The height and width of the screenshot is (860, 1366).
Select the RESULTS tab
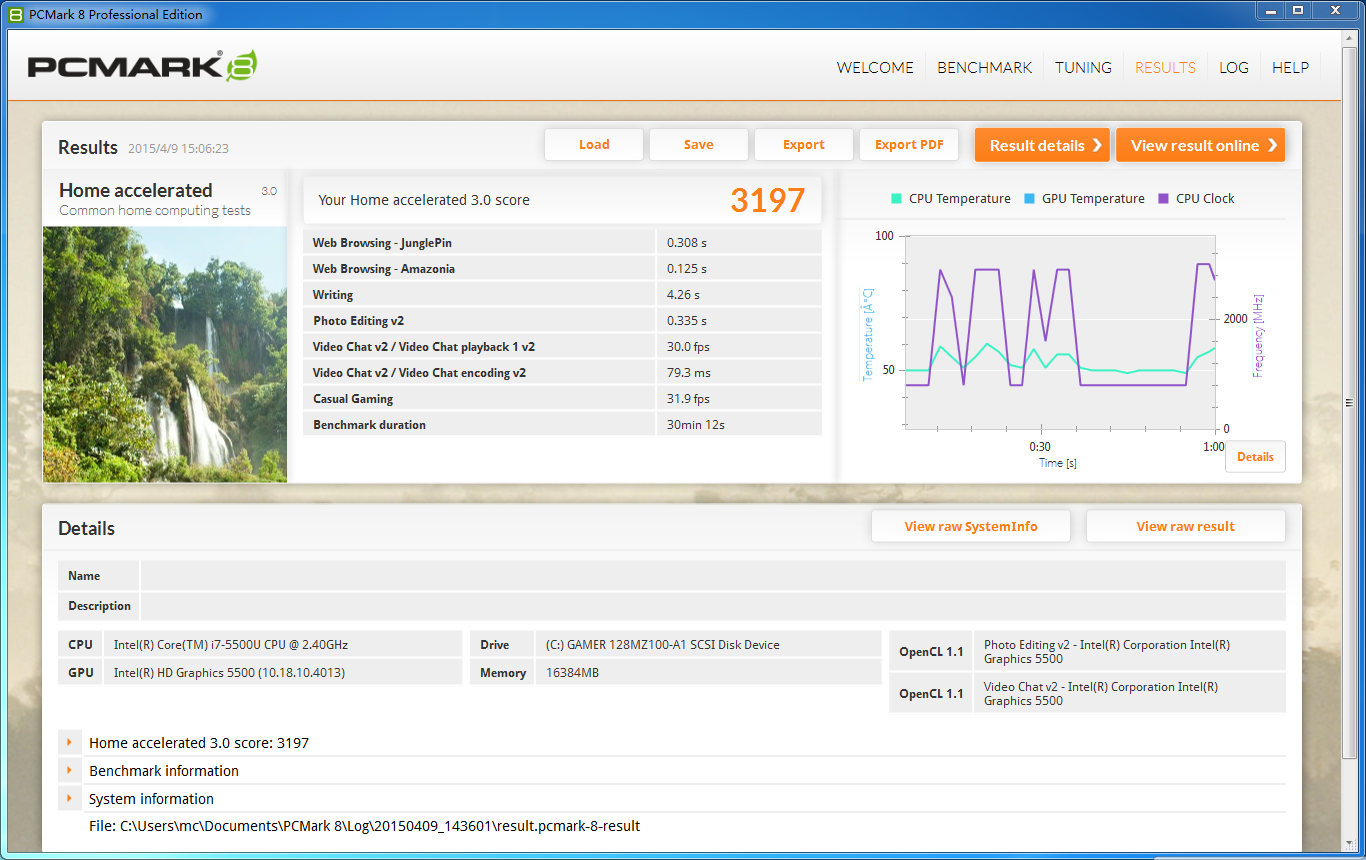[1165, 67]
